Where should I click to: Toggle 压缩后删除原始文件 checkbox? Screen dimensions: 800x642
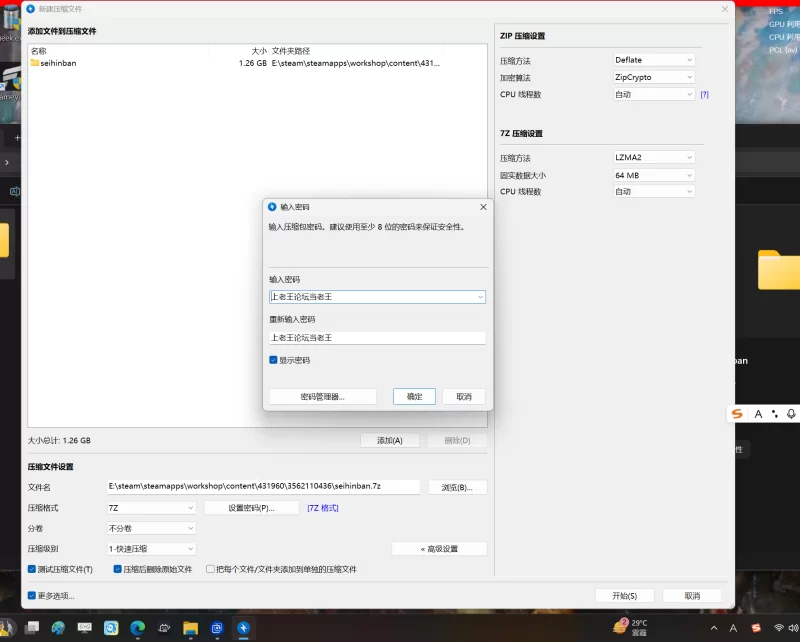(x=117, y=569)
